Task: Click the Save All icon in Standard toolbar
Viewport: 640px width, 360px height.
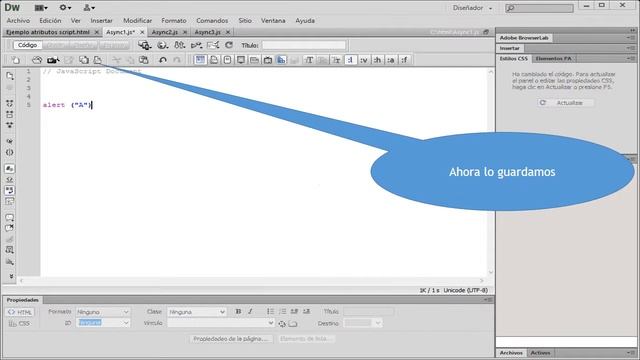Action: click(84, 60)
